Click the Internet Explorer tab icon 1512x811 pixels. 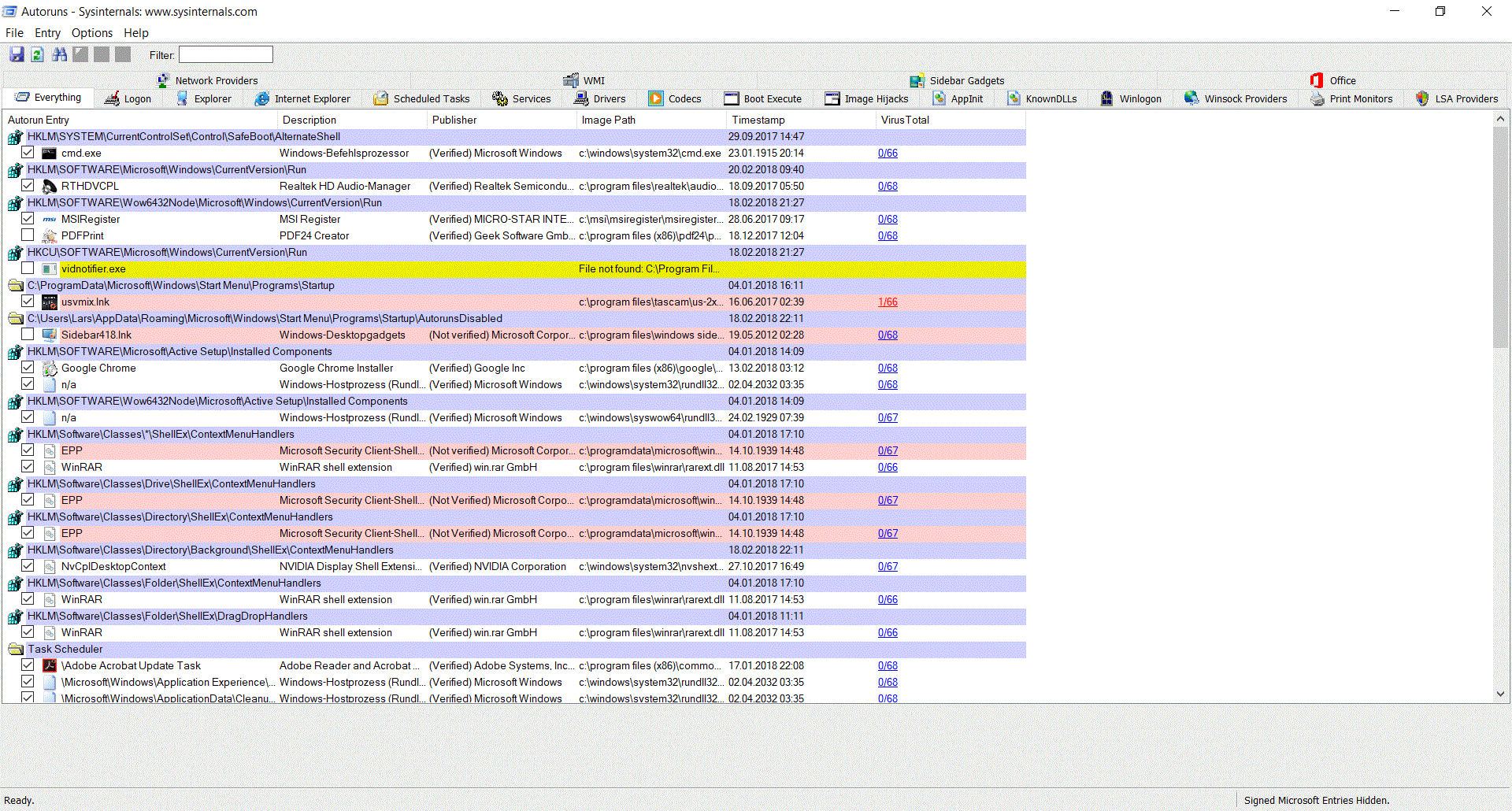coord(261,98)
